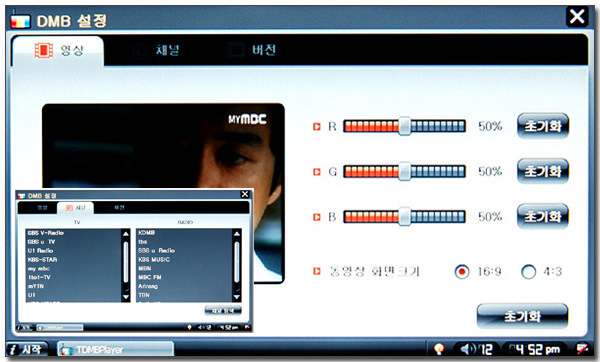Open TDMBPlayer from the taskbar
Screen dimensions: 600x362
[116, 349]
